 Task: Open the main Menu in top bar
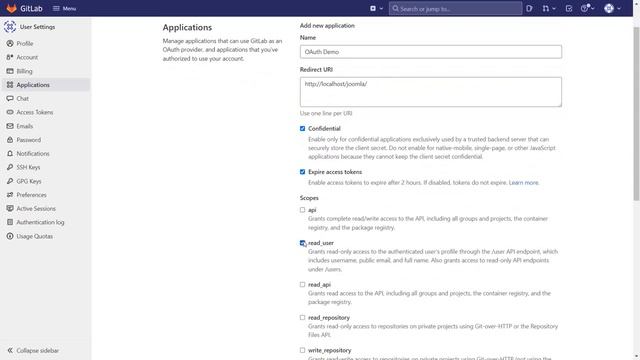[x=64, y=9]
